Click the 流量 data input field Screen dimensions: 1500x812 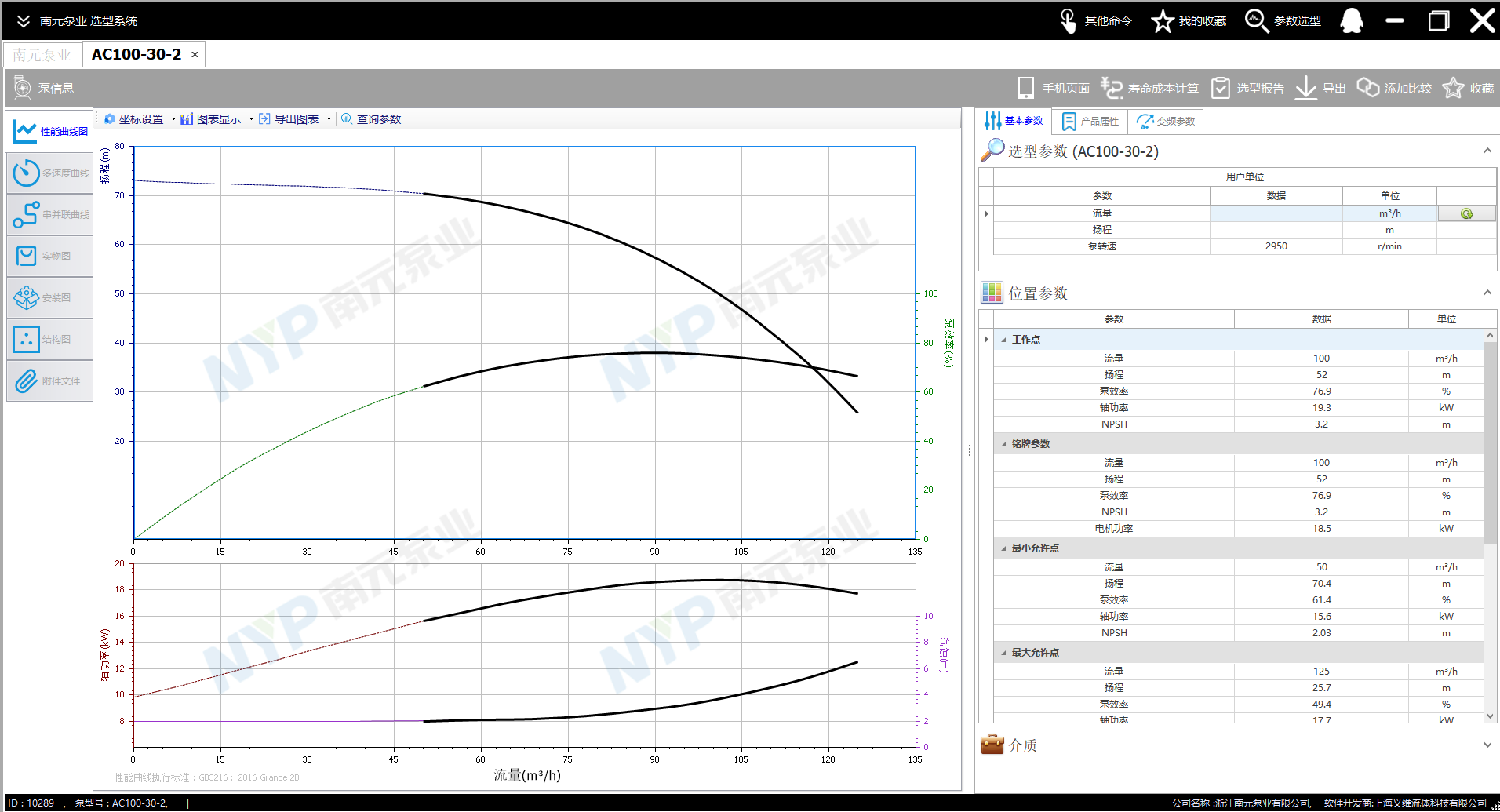click(1276, 213)
